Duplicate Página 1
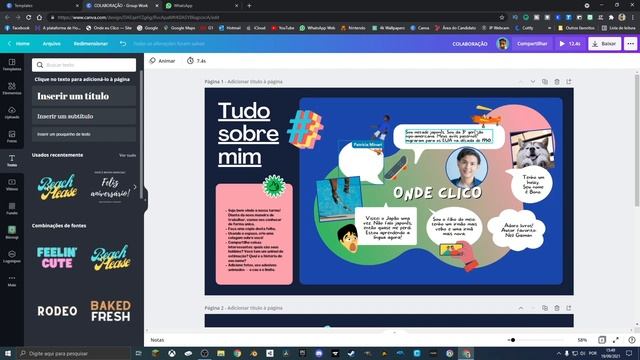 (x=544, y=82)
